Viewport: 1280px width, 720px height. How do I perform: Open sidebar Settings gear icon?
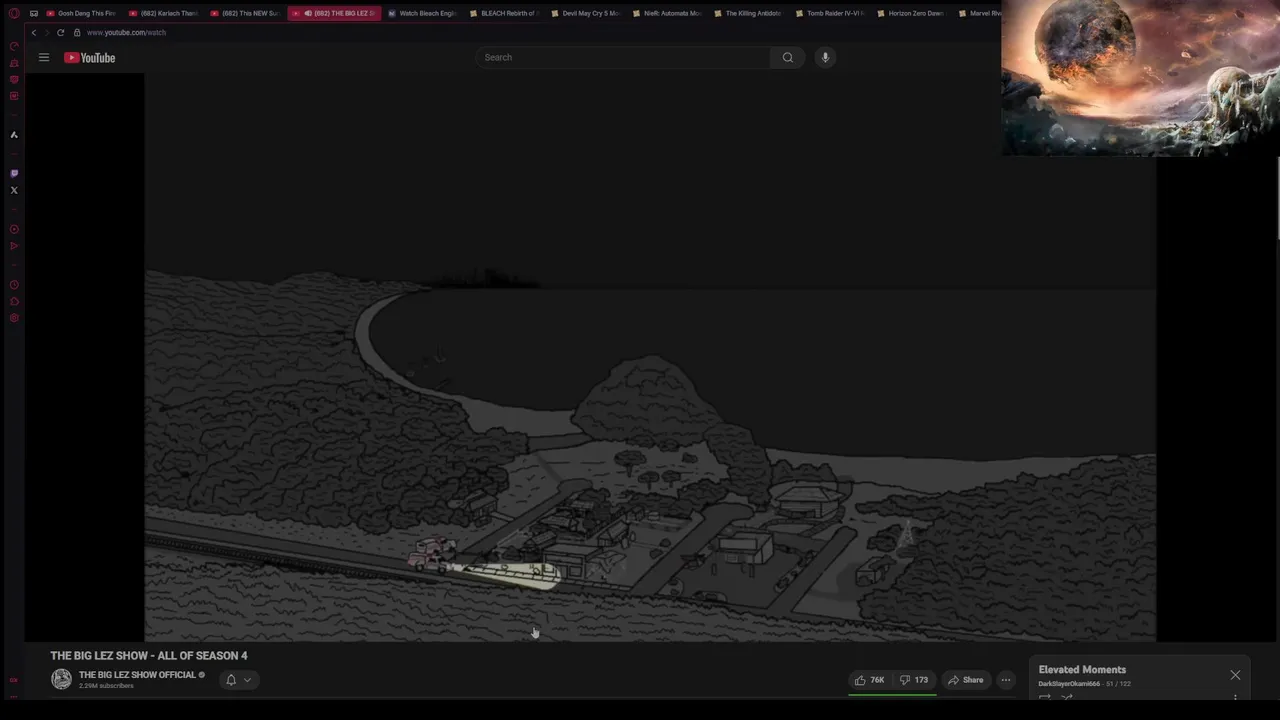[x=14, y=318]
